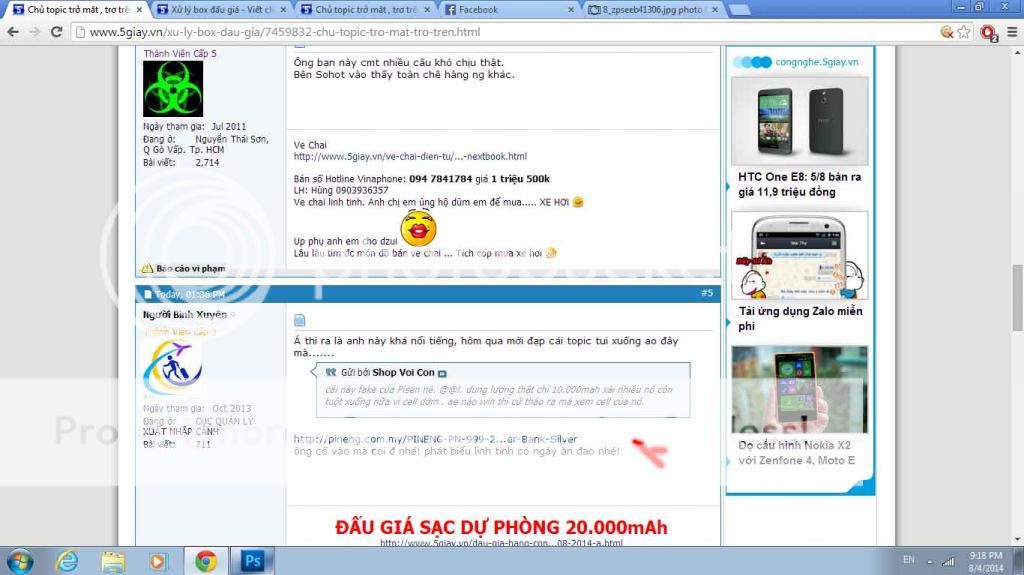Bookmark this page with the star icon
Viewport: 1024px width, 575px height.
(x=963, y=31)
